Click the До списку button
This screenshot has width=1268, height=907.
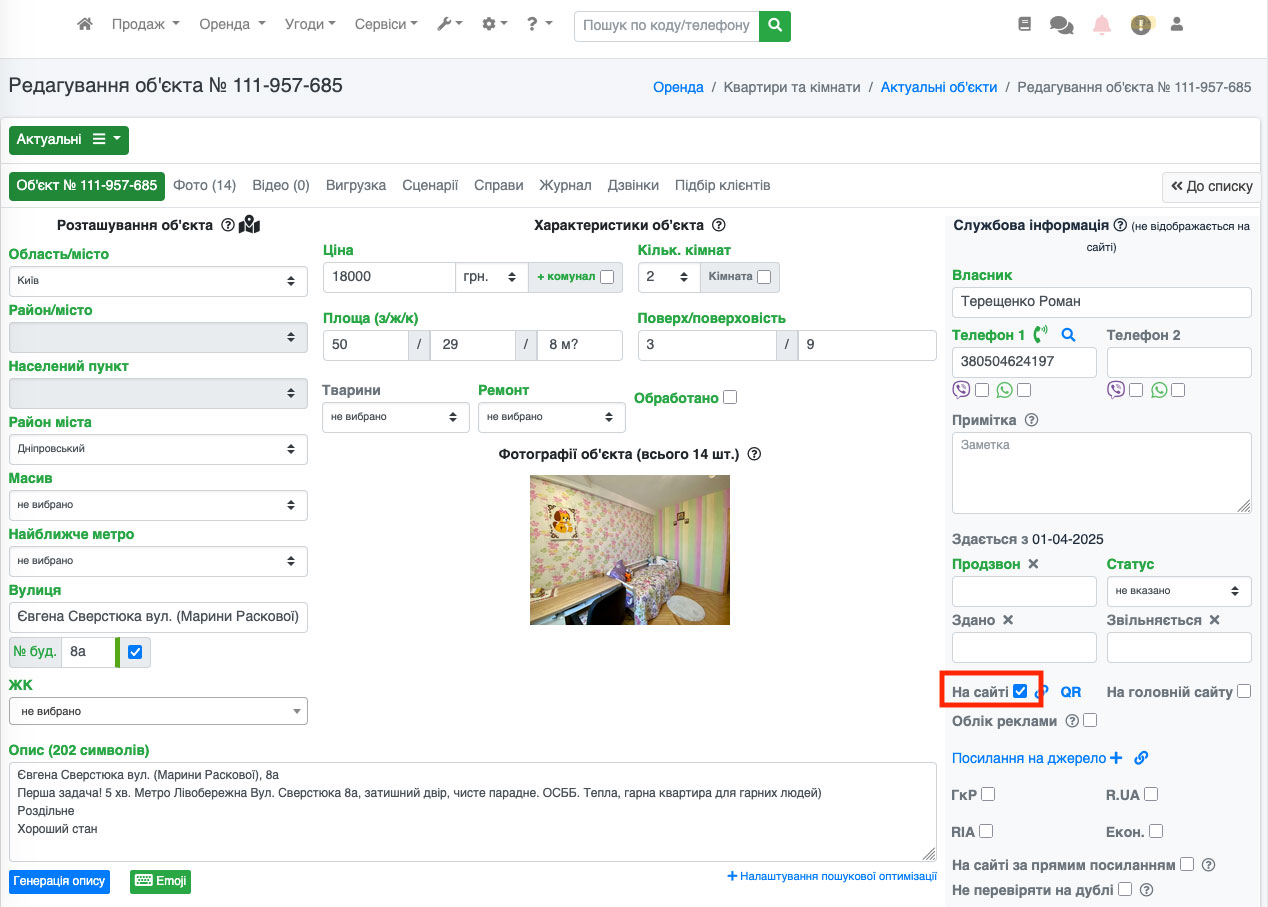pyautogui.click(x=1211, y=186)
